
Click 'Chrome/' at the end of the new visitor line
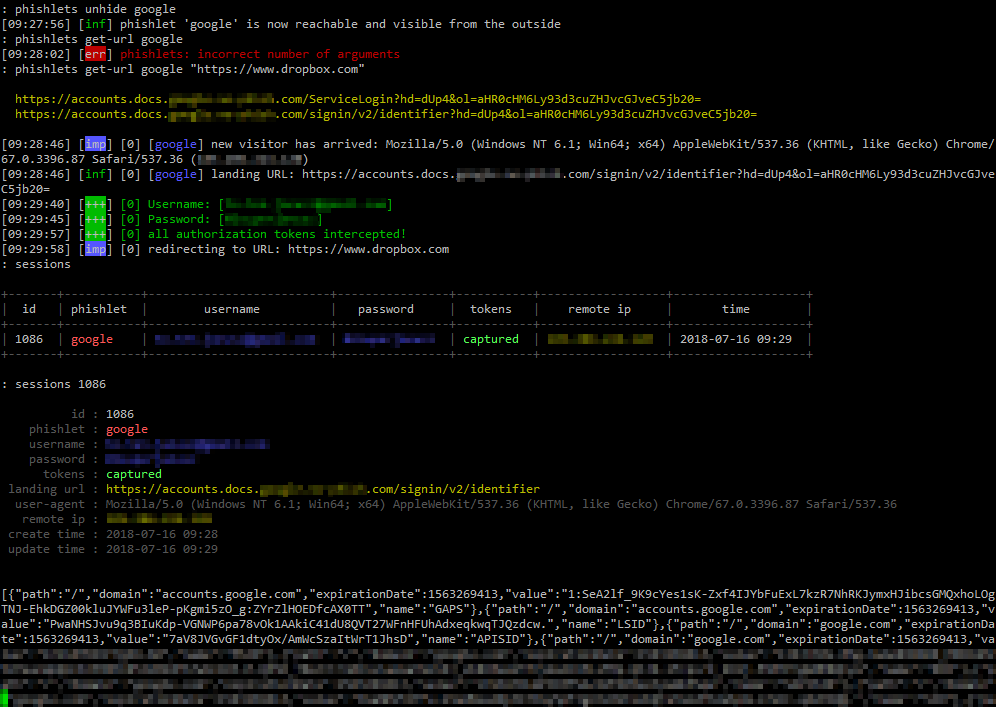tap(970, 144)
